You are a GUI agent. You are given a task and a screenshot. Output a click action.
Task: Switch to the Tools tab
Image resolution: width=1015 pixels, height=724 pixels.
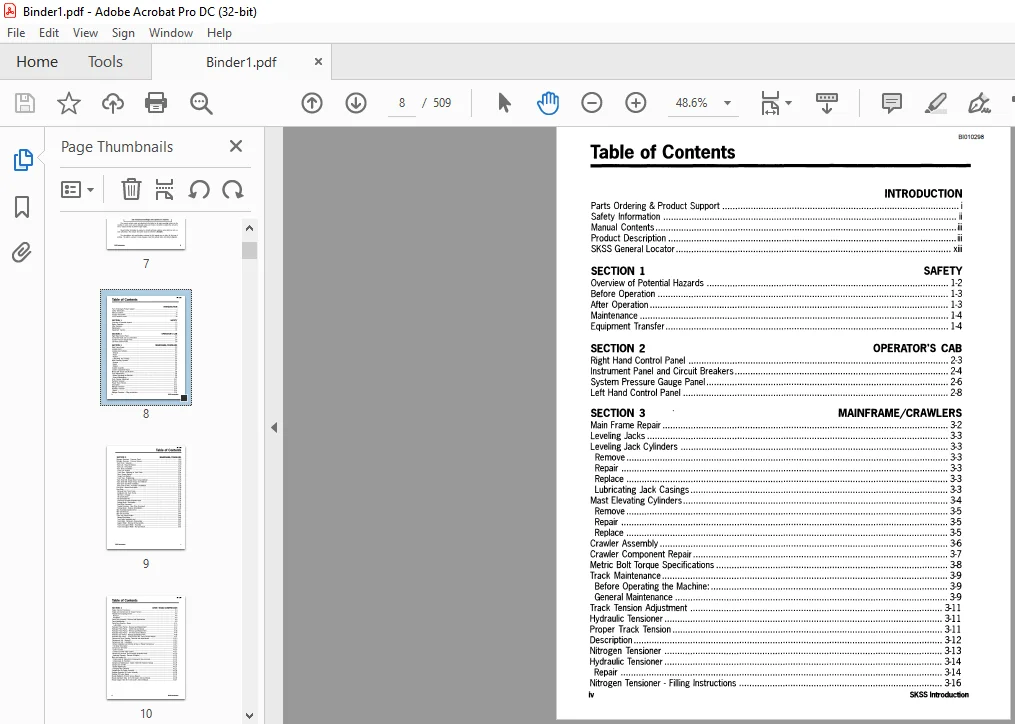point(105,62)
